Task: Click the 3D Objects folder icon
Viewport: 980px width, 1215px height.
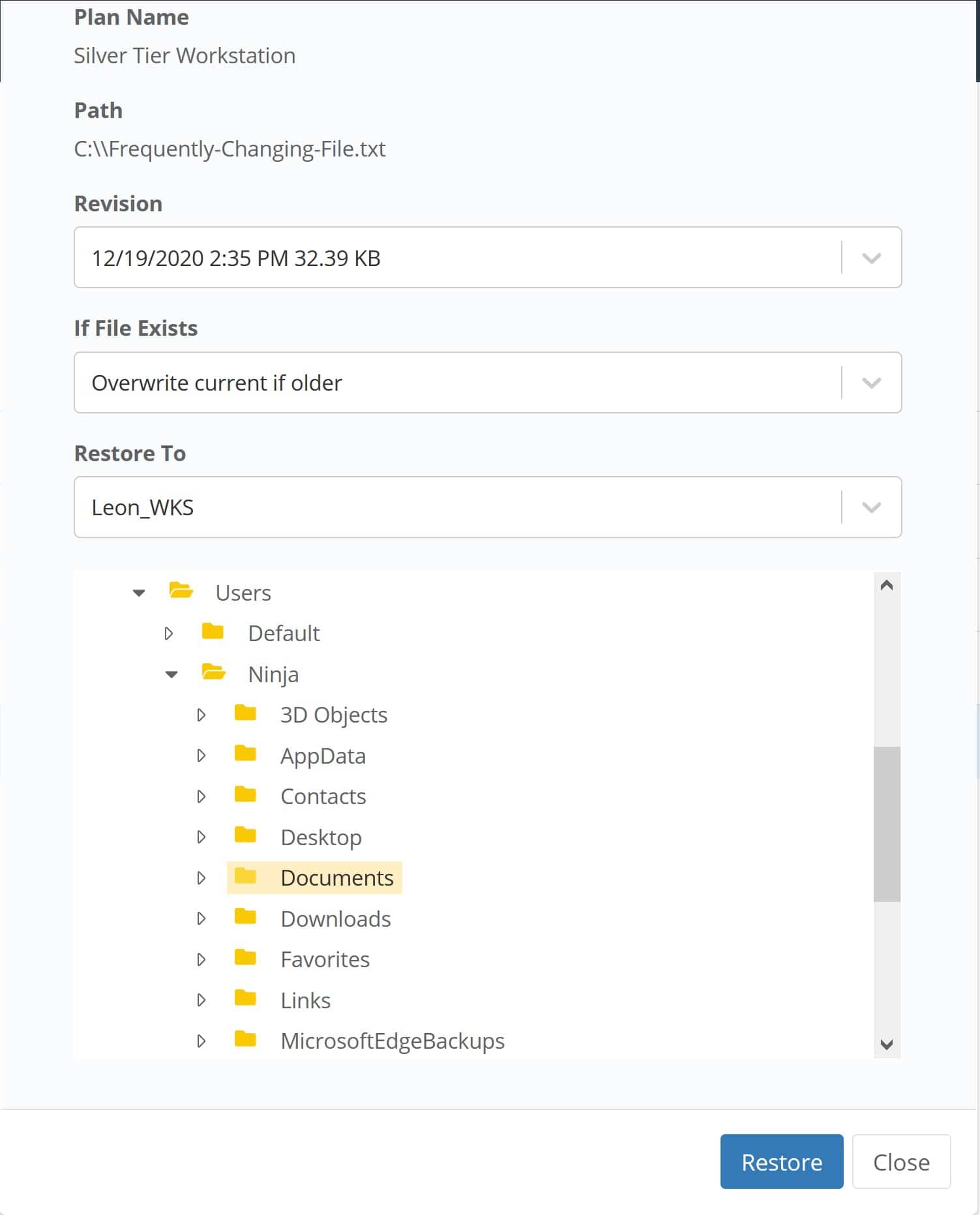Action: pyautogui.click(x=245, y=713)
